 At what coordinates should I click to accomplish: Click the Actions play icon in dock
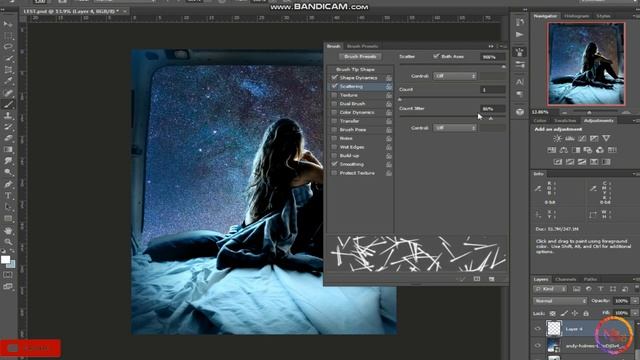[x=520, y=35]
